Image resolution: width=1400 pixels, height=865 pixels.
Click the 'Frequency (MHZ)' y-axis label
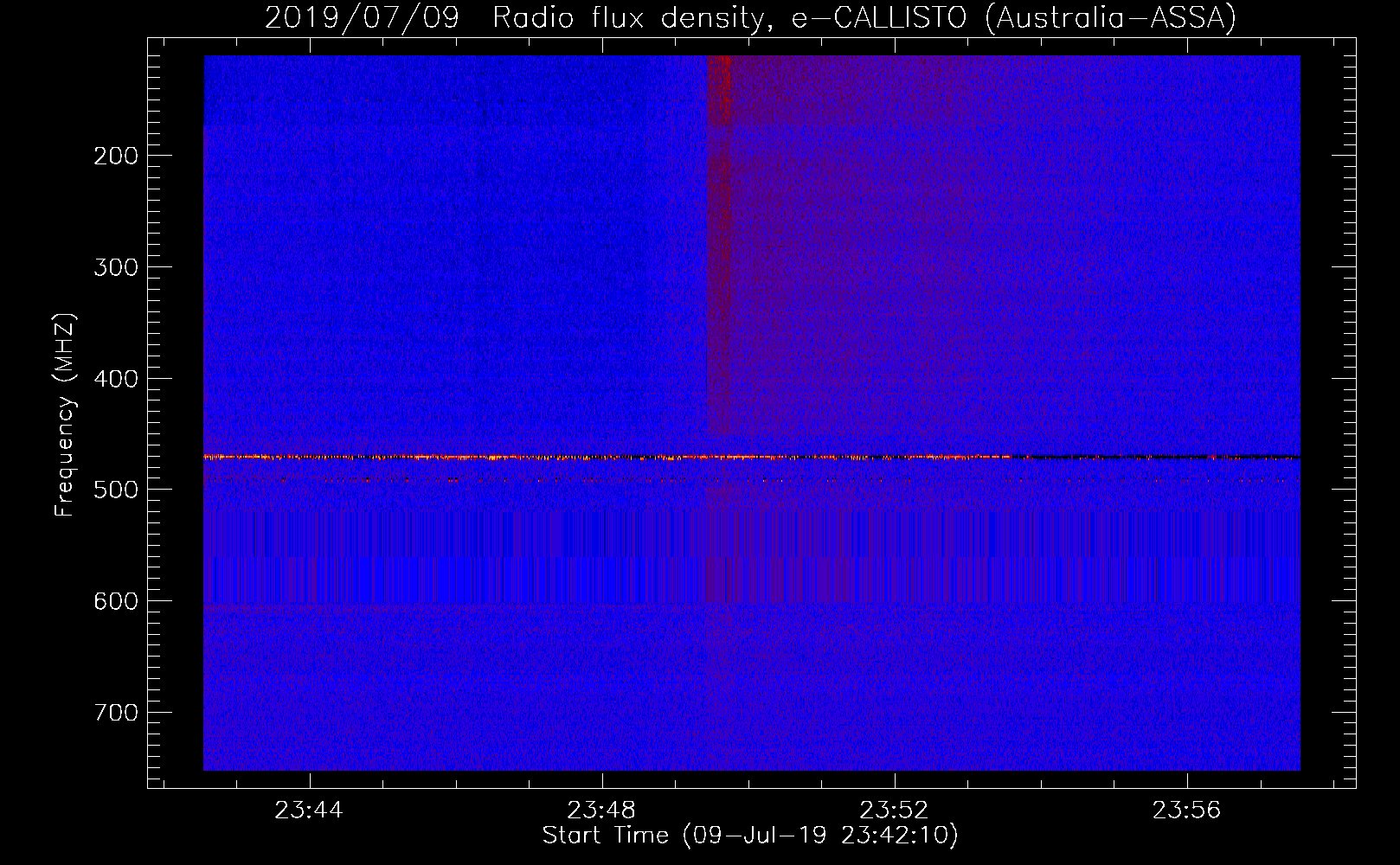click(65, 414)
